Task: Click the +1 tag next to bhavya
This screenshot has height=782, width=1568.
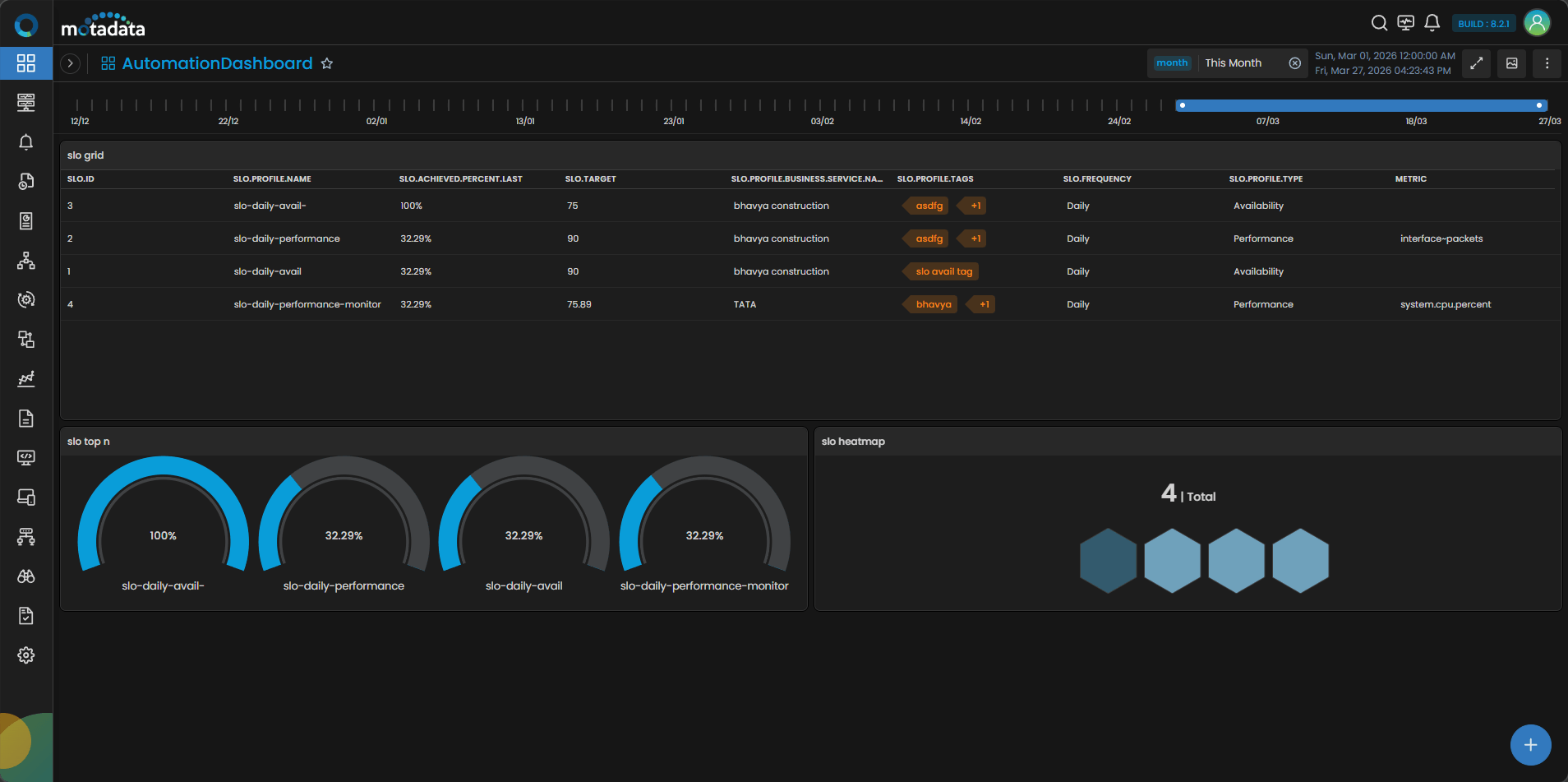Action: (x=984, y=304)
